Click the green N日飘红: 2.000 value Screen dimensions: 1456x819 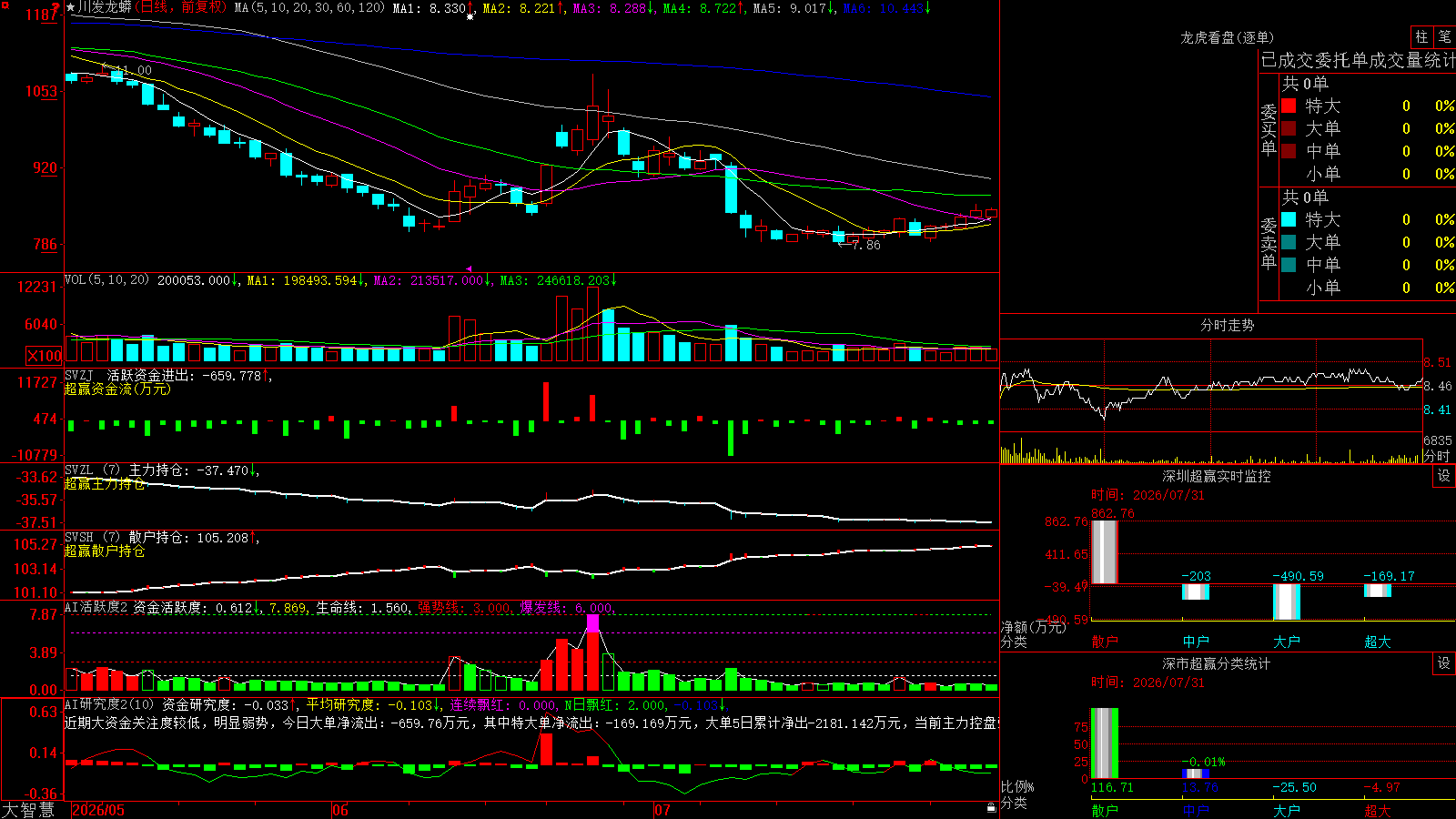click(614, 705)
